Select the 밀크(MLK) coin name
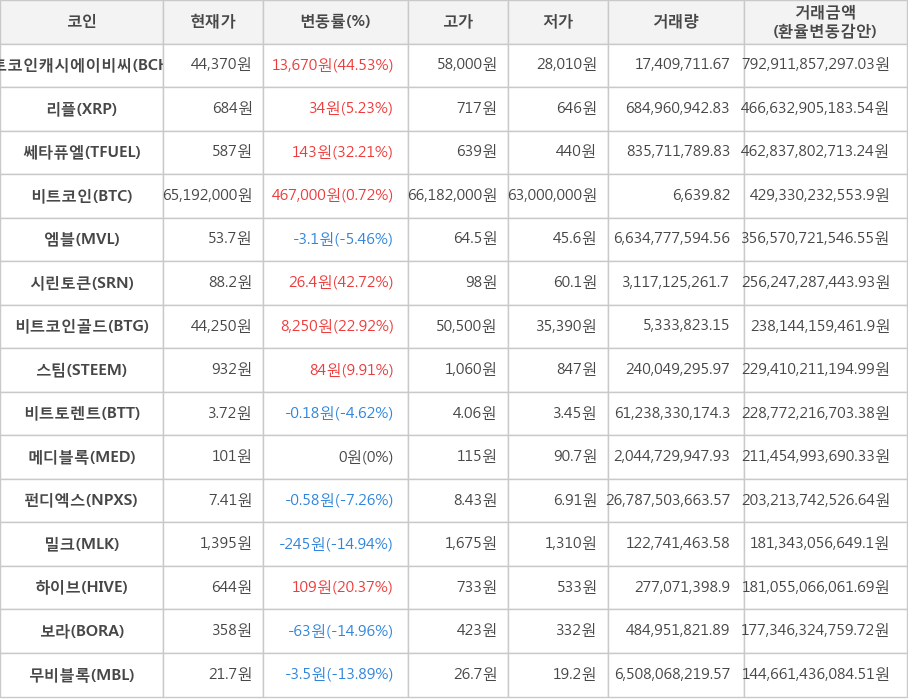Screen dimensions: 908x700 pos(82,544)
